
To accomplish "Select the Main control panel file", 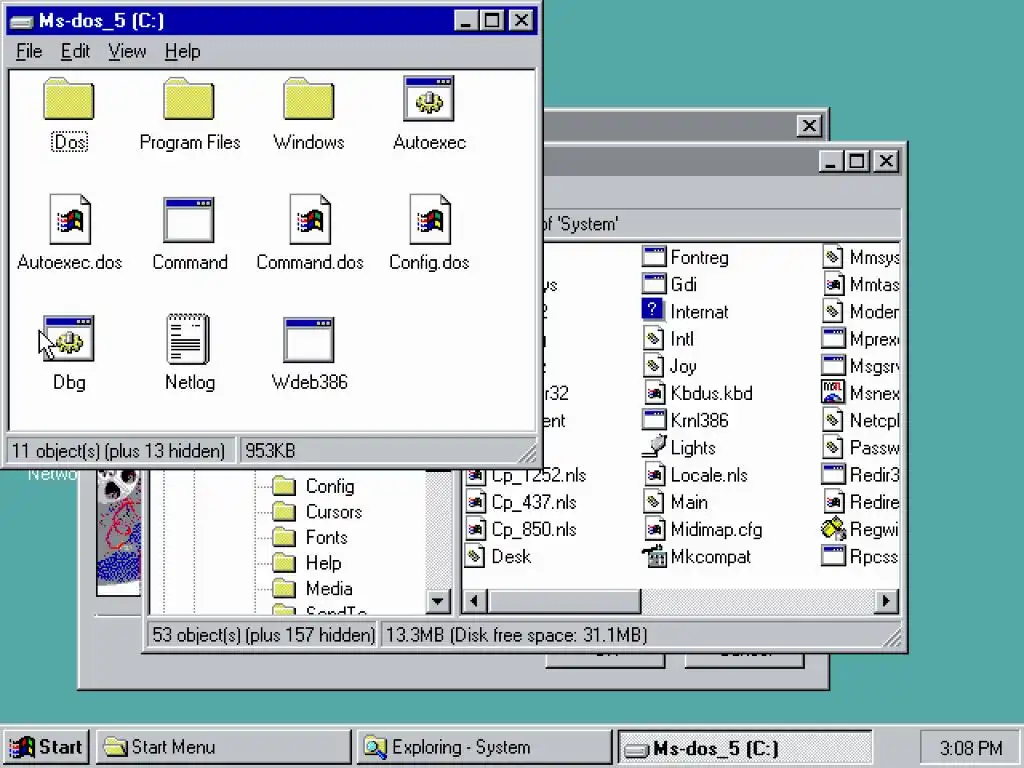I will [675, 502].
